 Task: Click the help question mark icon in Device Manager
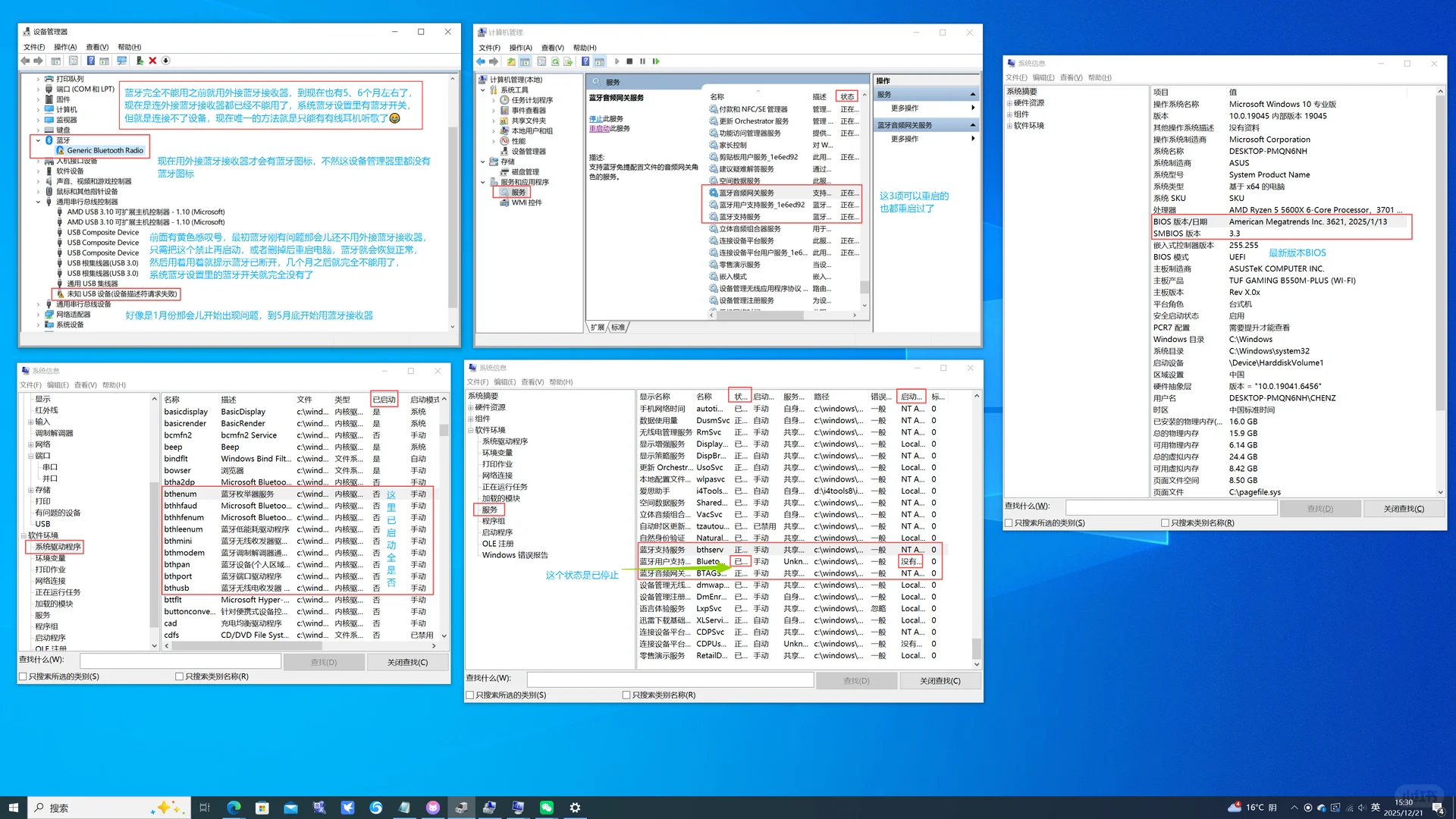point(90,61)
